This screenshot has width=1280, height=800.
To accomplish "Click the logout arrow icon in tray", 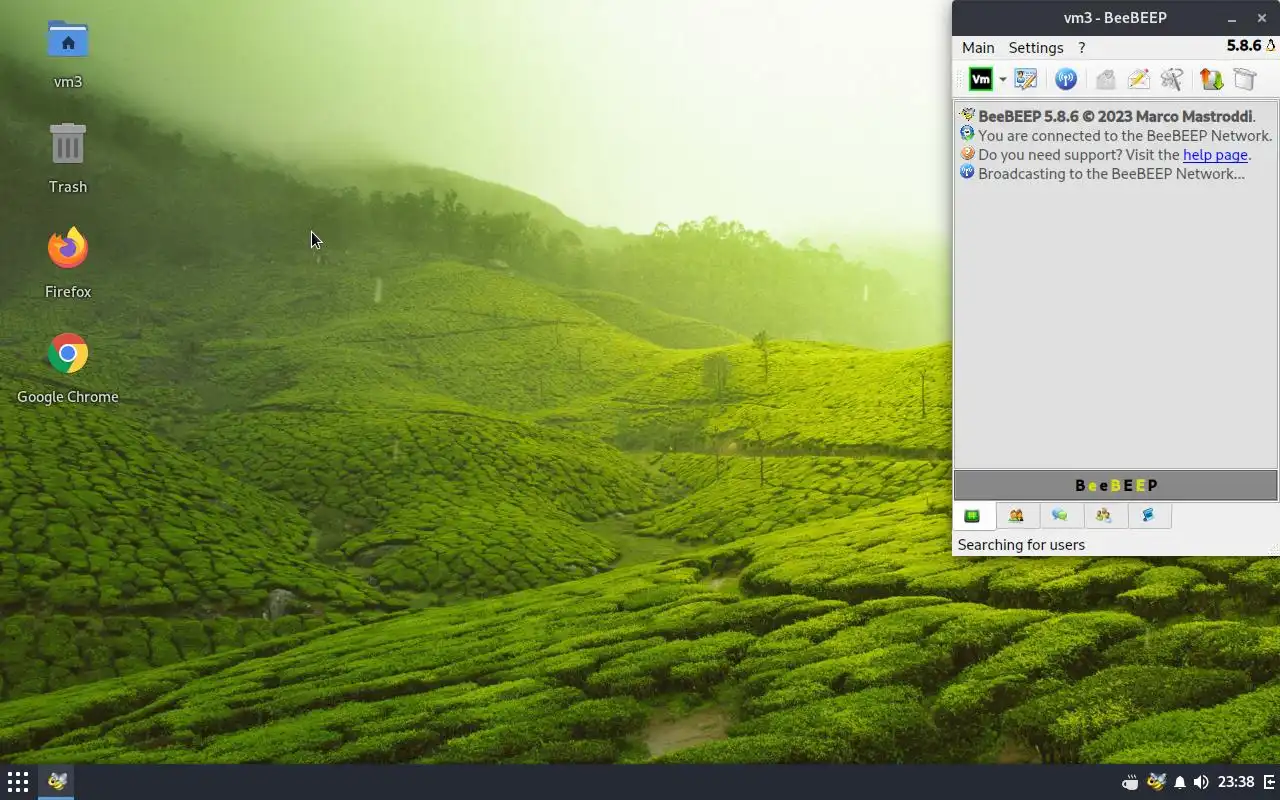I will 1270,782.
